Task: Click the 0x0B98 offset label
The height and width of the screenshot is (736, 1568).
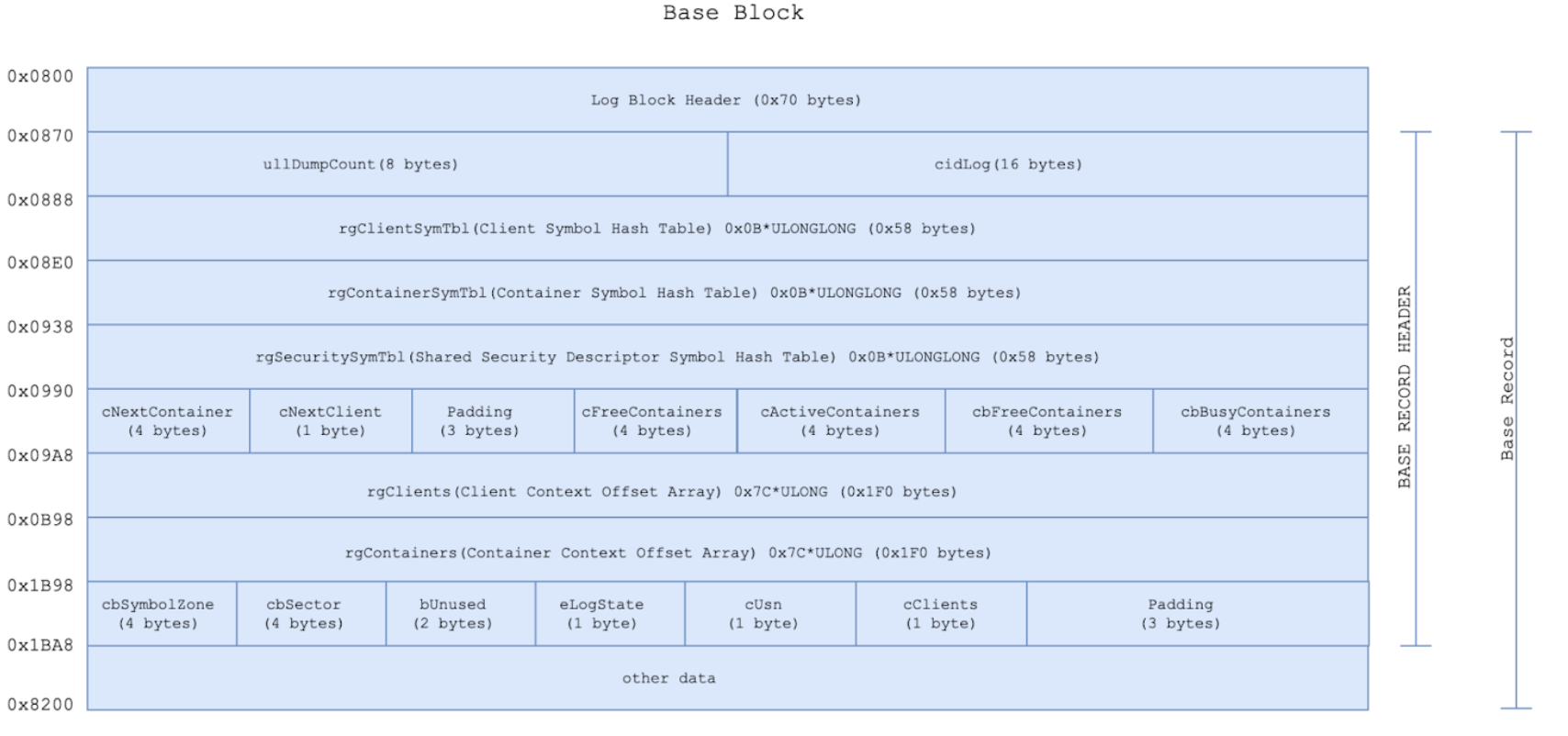Action: coord(40,519)
